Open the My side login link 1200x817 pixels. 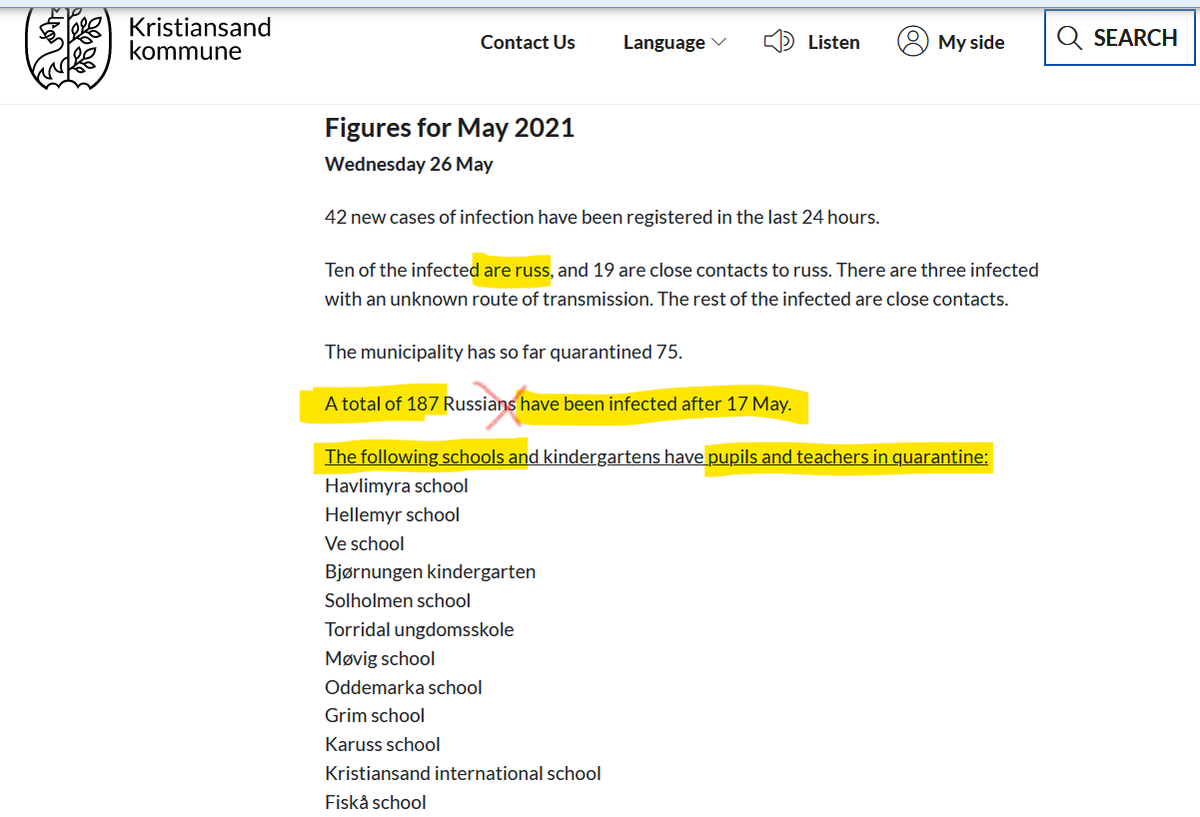click(x=951, y=42)
